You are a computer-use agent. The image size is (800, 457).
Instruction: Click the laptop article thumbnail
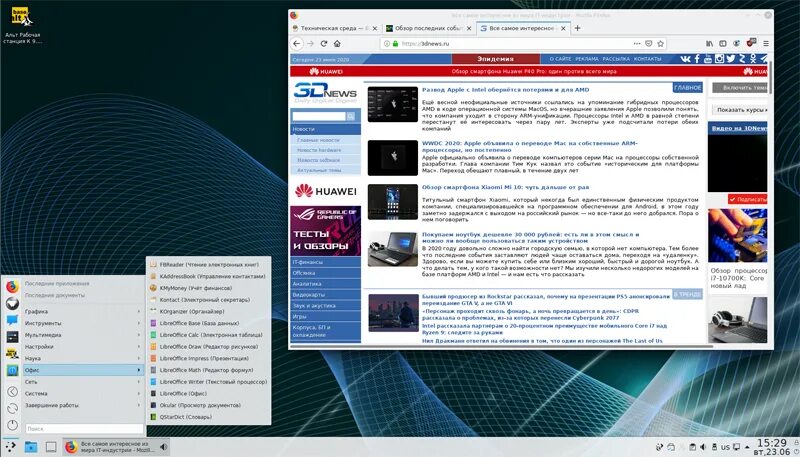(392, 249)
